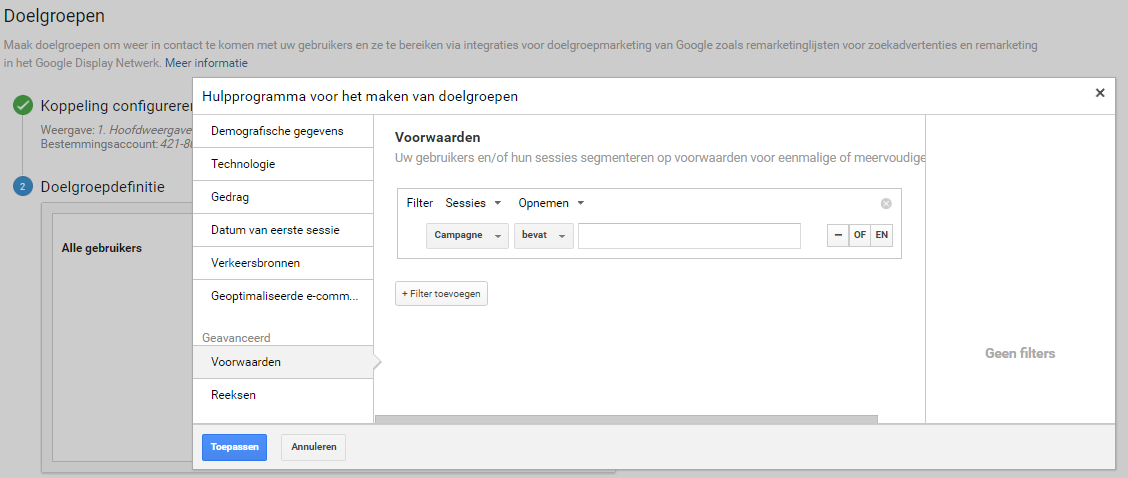This screenshot has height=478, width=1128.
Task: Click the Voorwaarden heading in main panel
Action: pyautogui.click(x=437, y=137)
